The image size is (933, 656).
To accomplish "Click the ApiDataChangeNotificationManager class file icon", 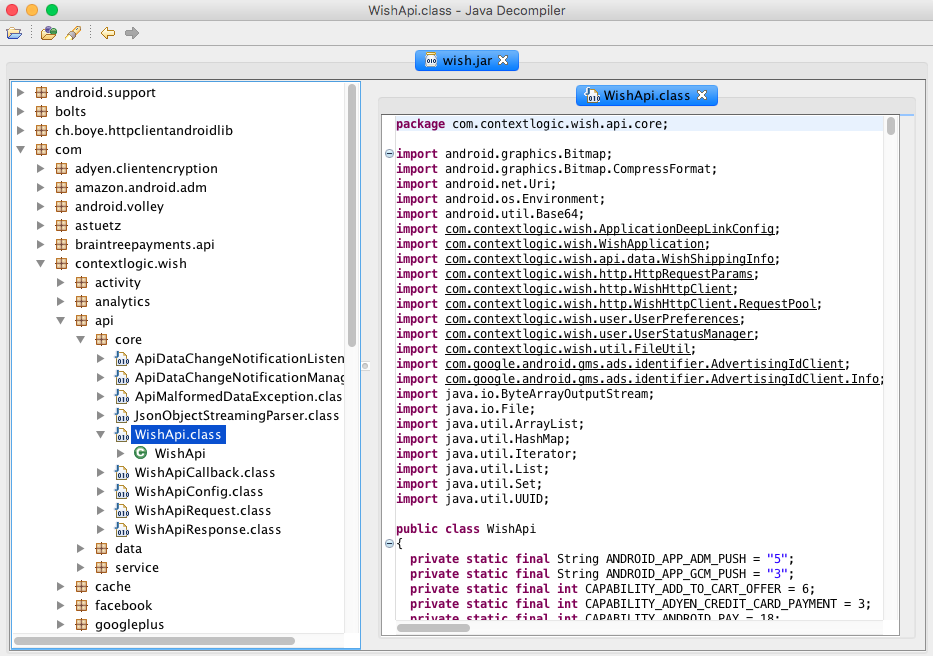I will (122, 378).
